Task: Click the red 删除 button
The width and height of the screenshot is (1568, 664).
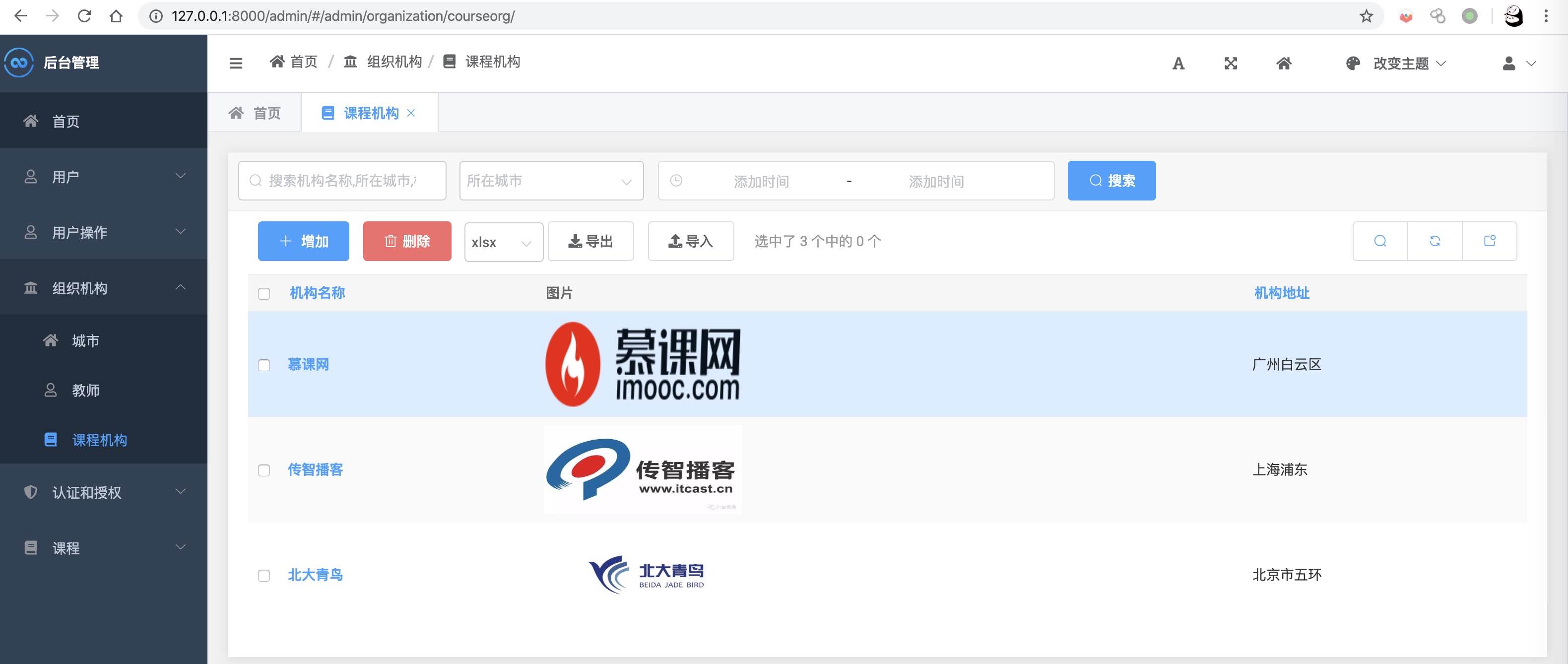Action: point(407,241)
